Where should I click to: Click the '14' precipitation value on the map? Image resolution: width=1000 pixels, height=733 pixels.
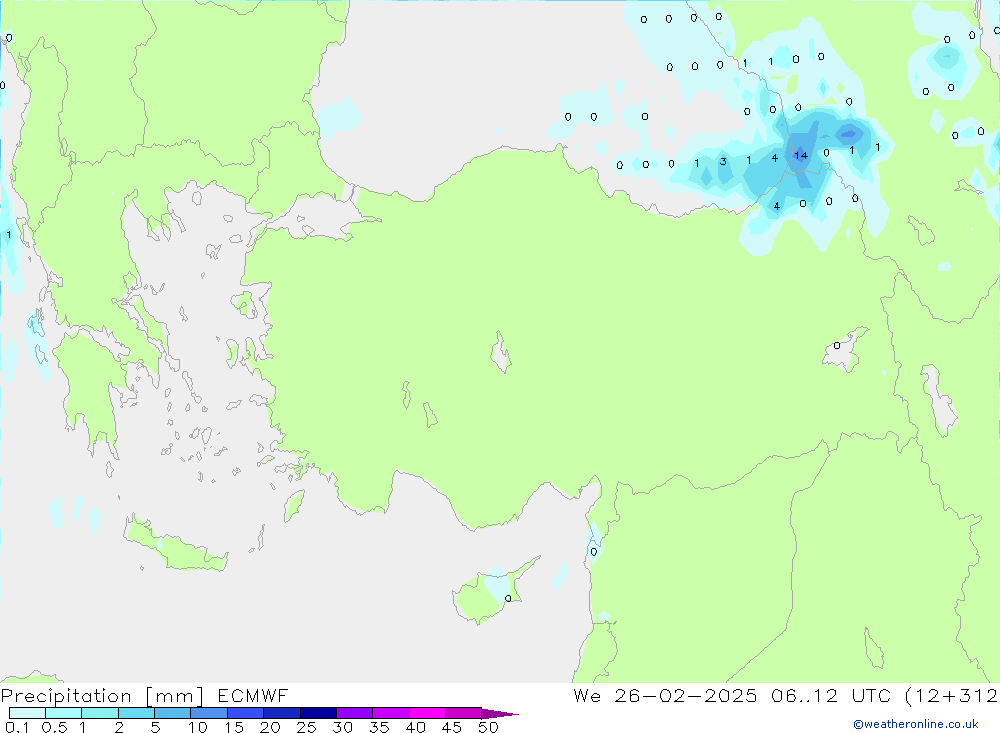pos(801,156)
